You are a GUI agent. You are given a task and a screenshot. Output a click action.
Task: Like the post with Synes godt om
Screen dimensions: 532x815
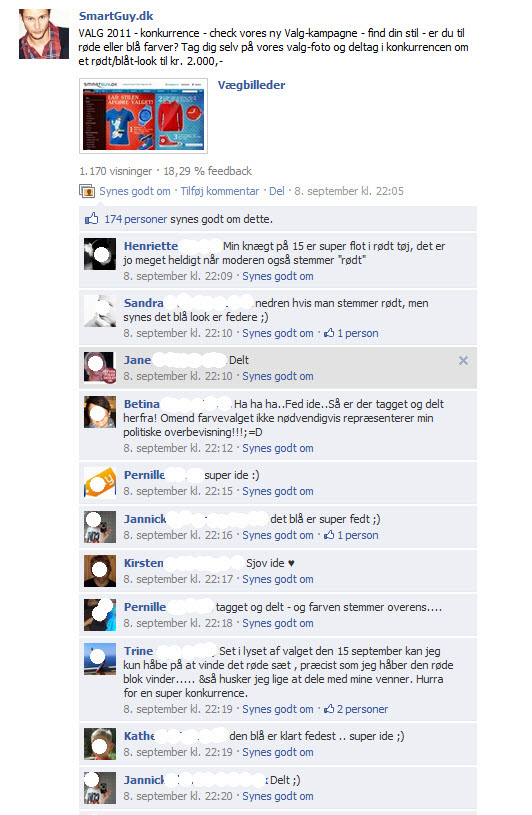(135, 191)
